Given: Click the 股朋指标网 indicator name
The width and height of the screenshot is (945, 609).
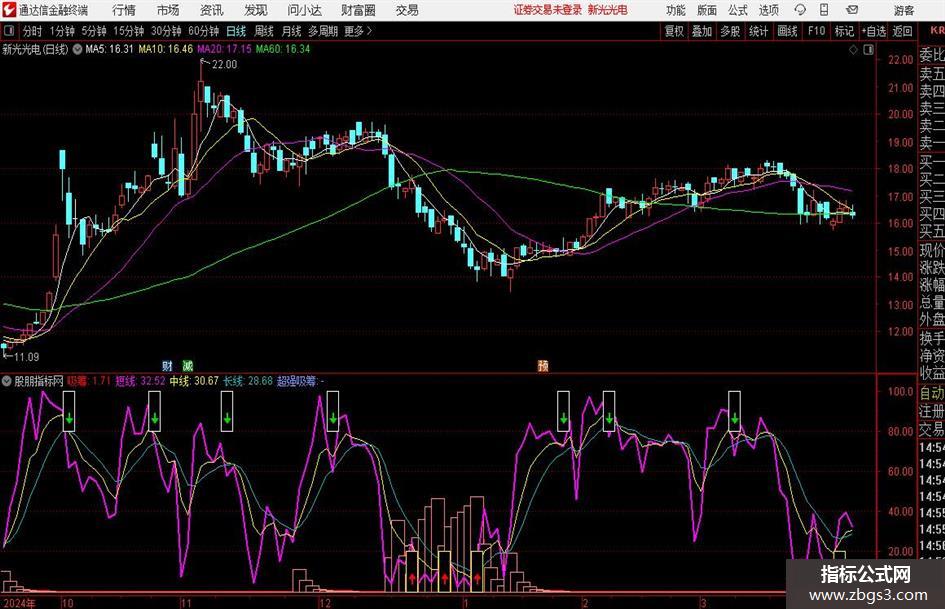Looking at the screenshot, I should point(39,381).
